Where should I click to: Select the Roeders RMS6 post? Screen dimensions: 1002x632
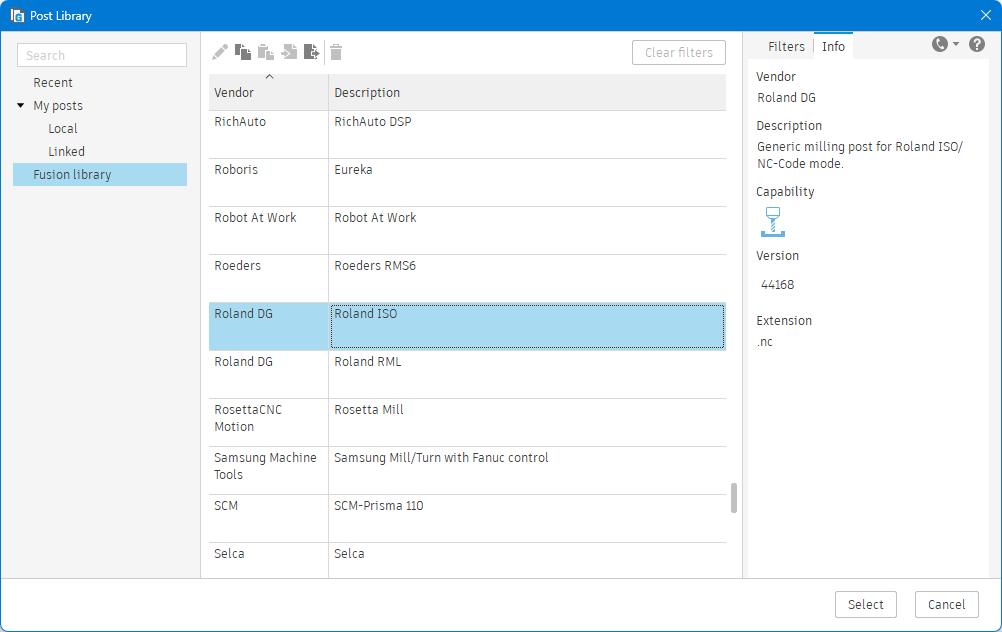pyautogui.click(x=527, y=279)
